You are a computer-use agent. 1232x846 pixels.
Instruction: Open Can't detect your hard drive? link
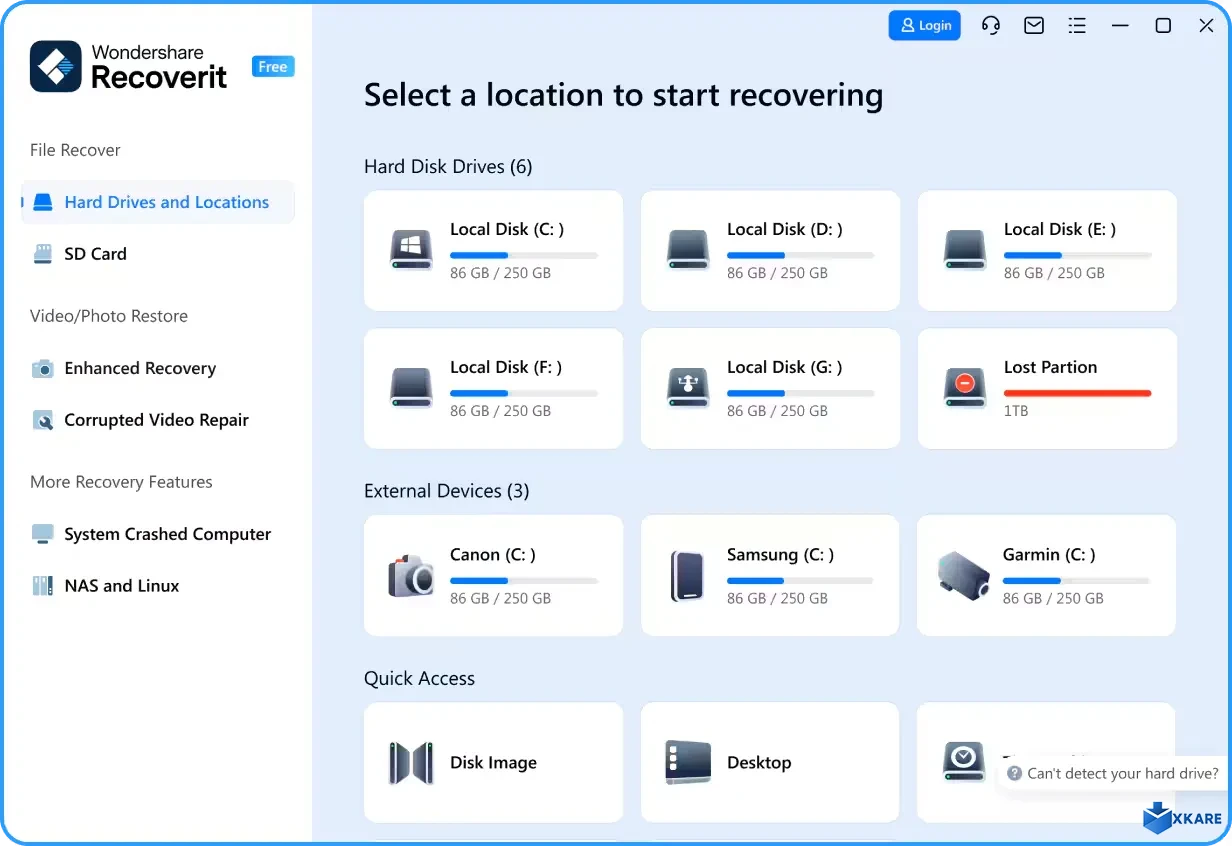click(x=1123, y=773)
